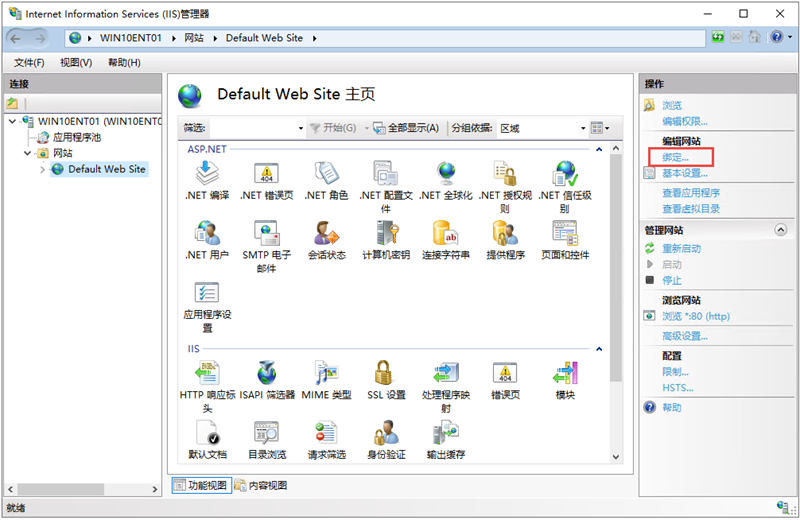Open 高级设置... link
Image resolution: width=800 pixels, height=520 pixels.
(x=685, y=336)
